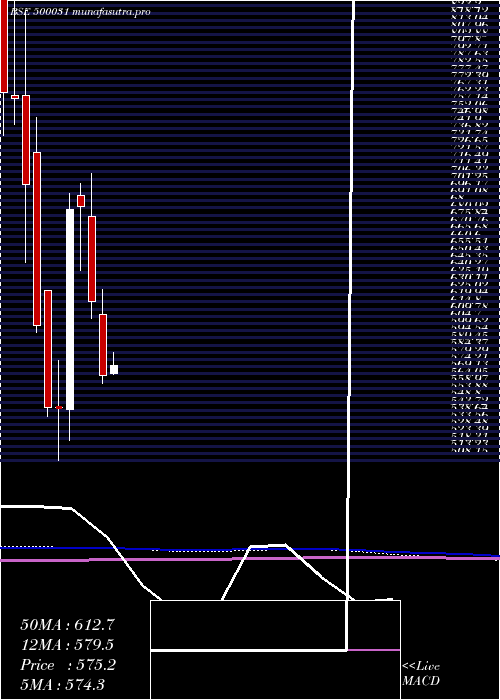Image resolution: width=500 pixels, height=700 pixels.
Task: Click the red doji candle at the chart bottom
Action: [x=59, y=407]
